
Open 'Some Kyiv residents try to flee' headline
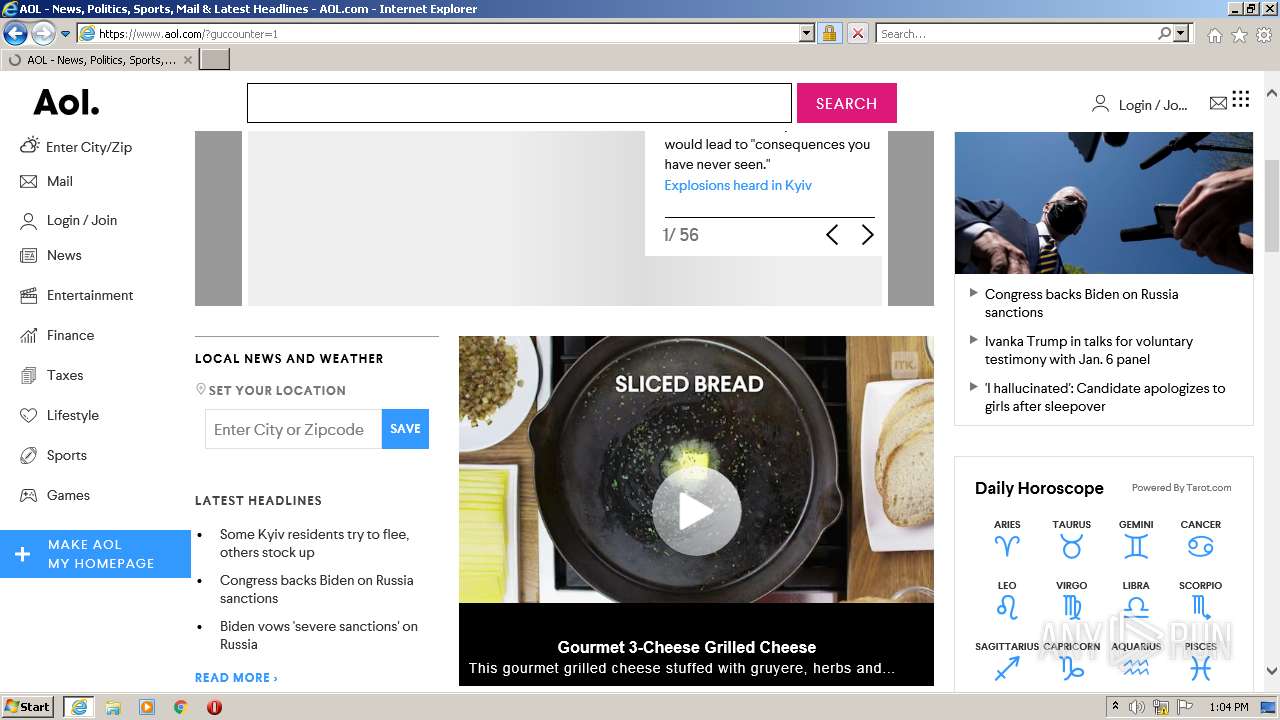[x=314, y=543]
